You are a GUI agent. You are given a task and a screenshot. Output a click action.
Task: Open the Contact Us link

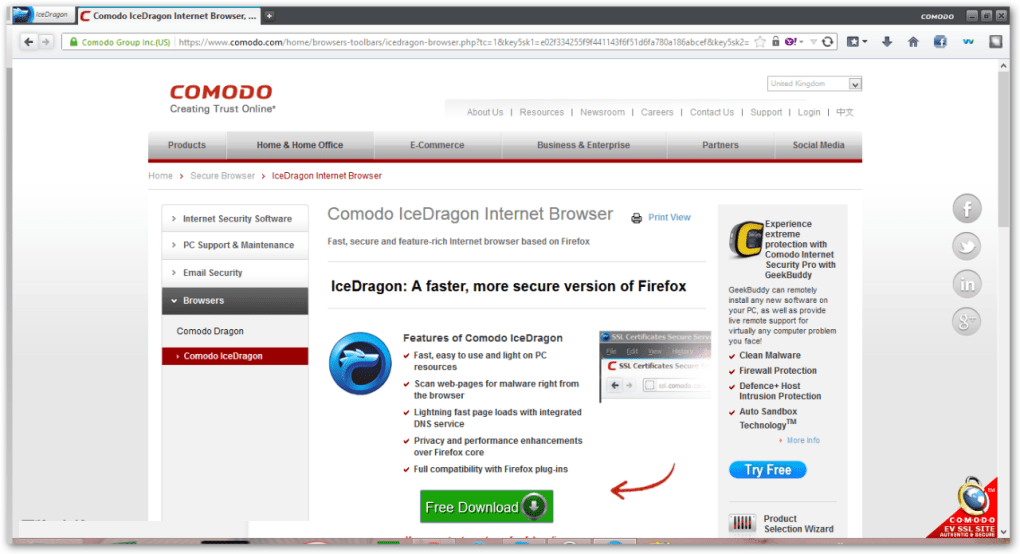coord(712,112)
